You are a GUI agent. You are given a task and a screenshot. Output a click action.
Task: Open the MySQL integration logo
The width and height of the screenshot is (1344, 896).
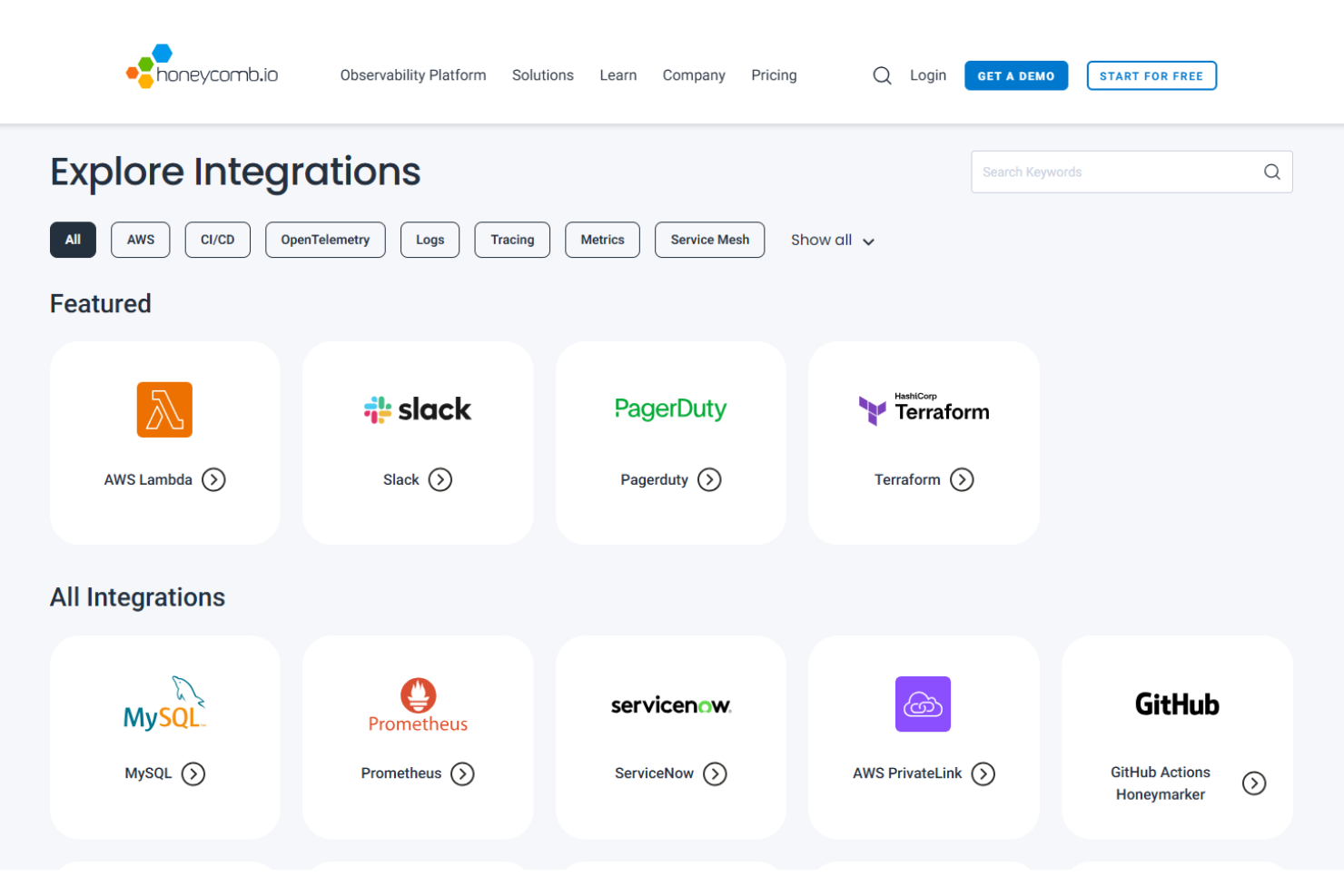click(164, 704)
